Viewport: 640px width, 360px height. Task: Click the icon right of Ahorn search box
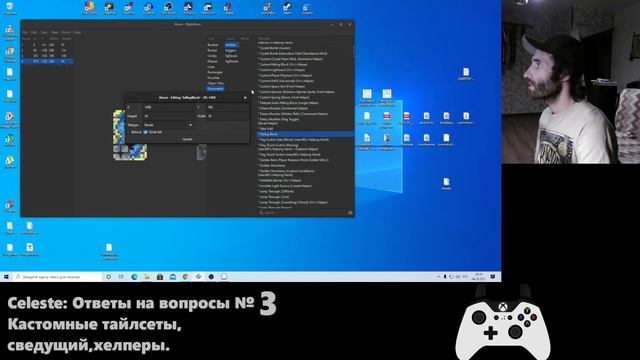point(350,213)
